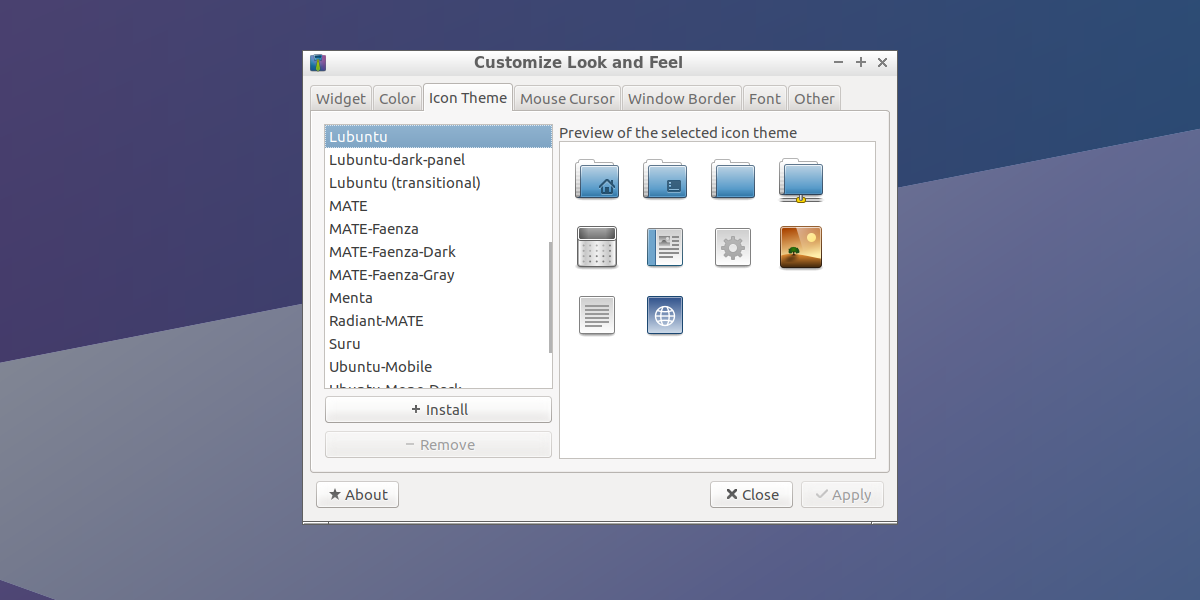Open the About dialog
1200x600 pixels.
357,494
